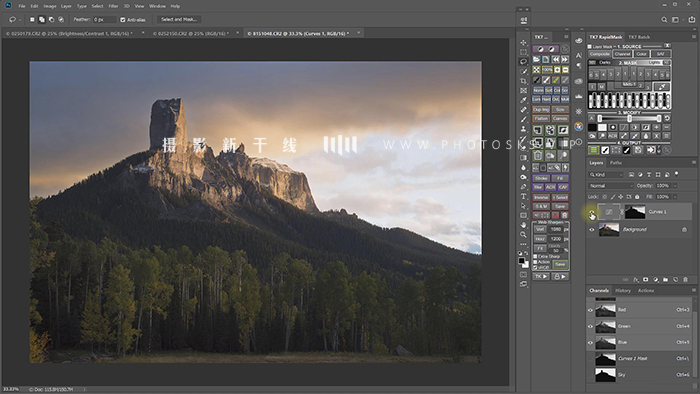Screen dimensions: 700x394
Task: Click the Composite source button
Action: pos(600,54)
